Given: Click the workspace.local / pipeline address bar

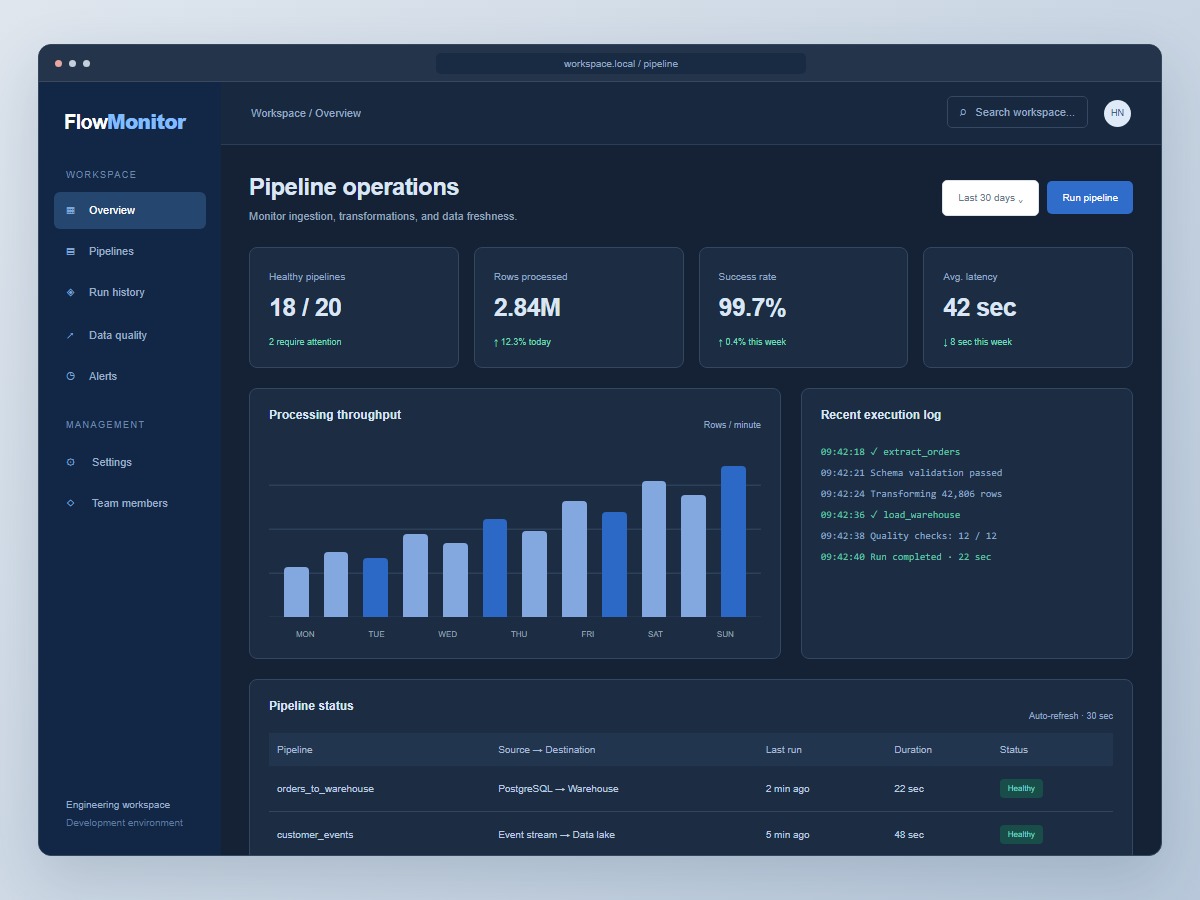Looking at the screenshot, I should tap(621, 64).
